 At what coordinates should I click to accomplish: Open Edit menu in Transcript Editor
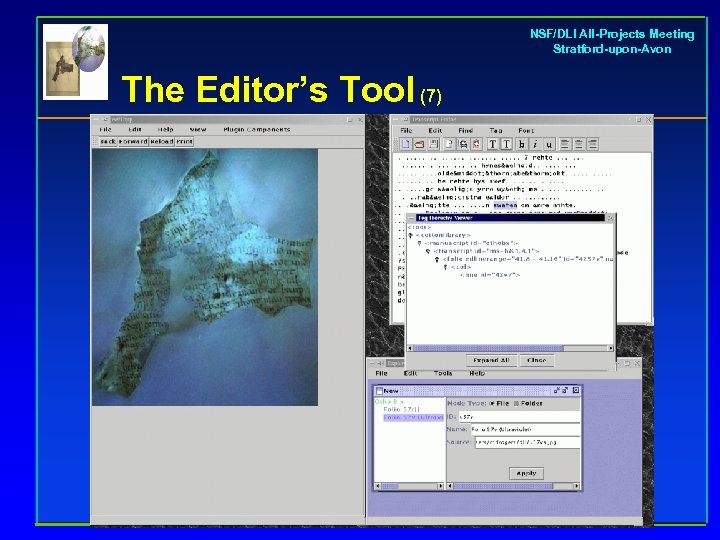pos(435,130)
